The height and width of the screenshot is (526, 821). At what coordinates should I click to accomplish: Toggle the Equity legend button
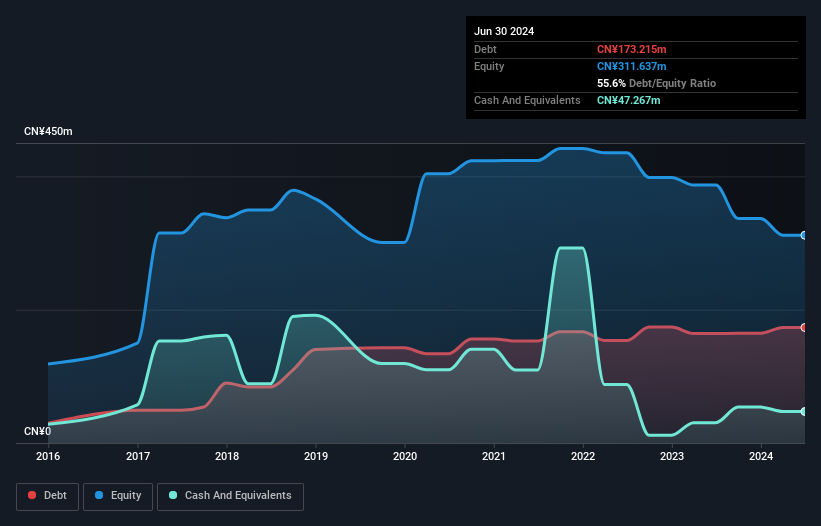pyautogui.click(x=118, y=496)
